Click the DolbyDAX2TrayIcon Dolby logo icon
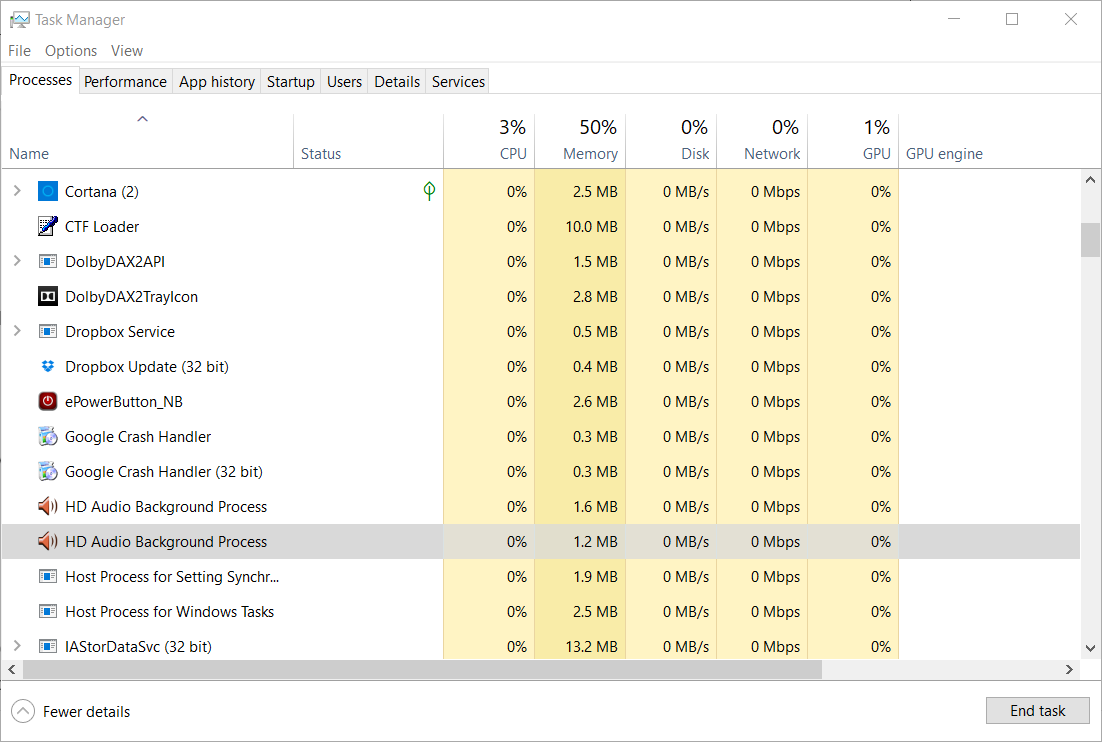Viewport: 1102px width, 742px height. pyautogui.click(x=48, y=297)
